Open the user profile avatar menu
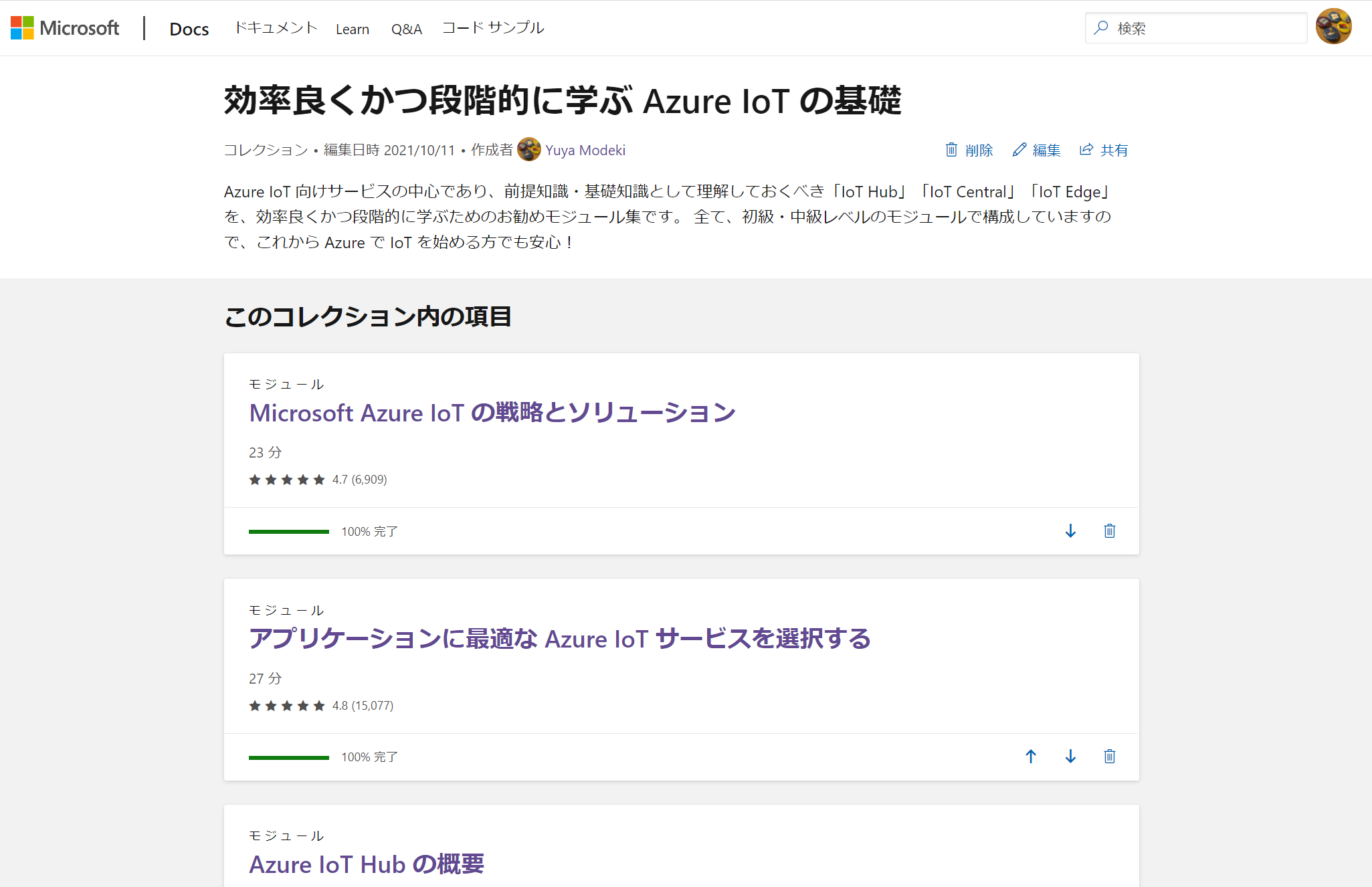 click(x=1333, y=27)
